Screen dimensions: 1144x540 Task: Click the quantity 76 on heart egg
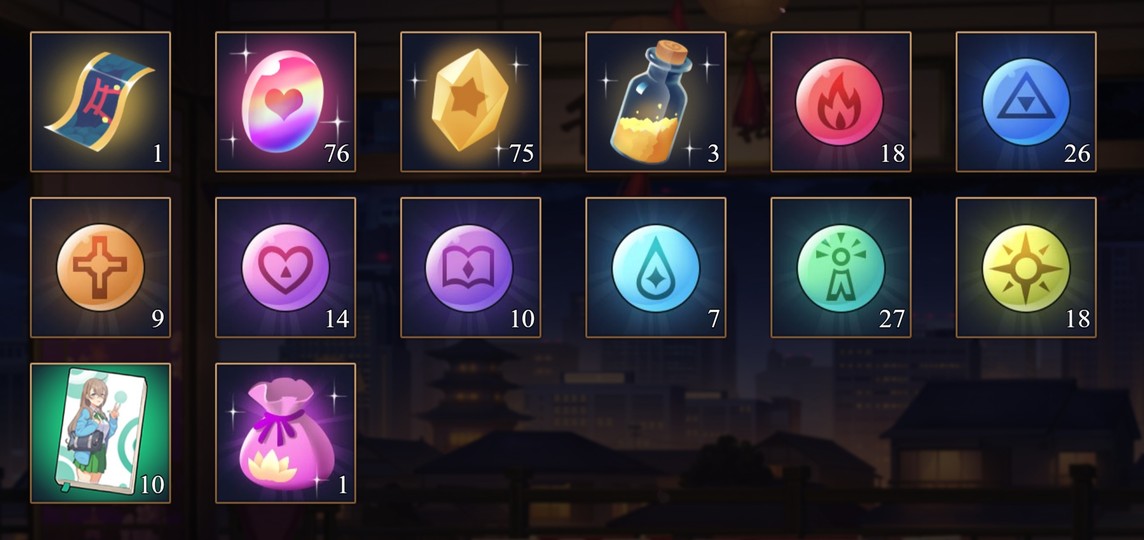(x=336, y=153)
